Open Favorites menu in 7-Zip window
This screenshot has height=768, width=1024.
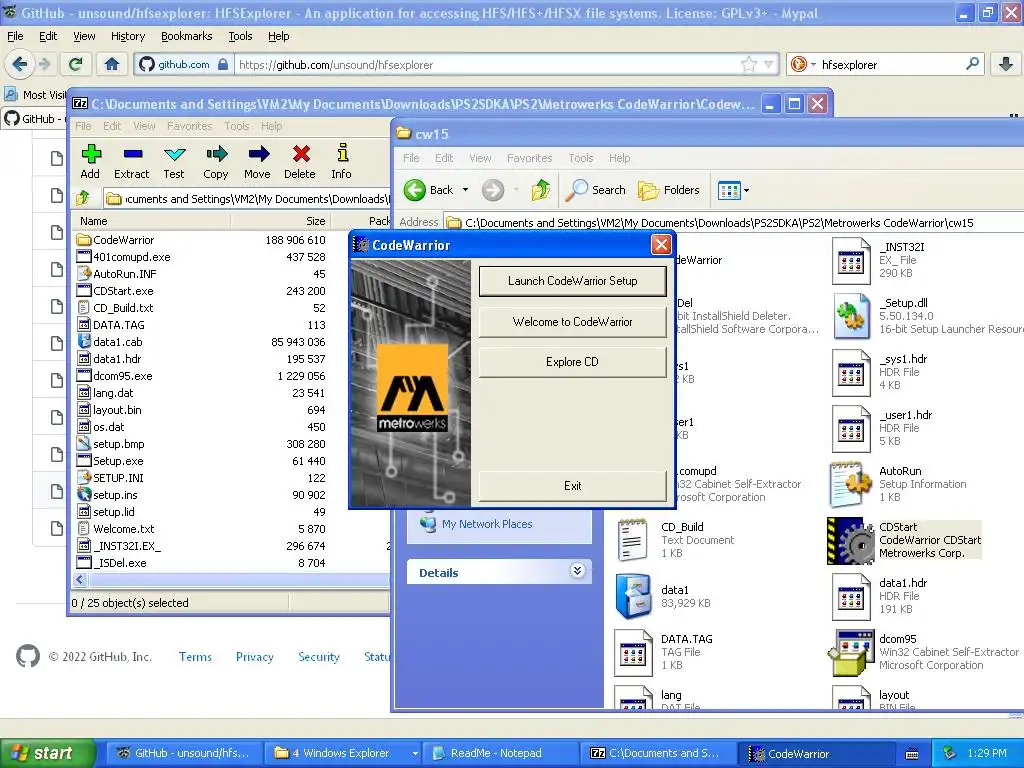189,126
